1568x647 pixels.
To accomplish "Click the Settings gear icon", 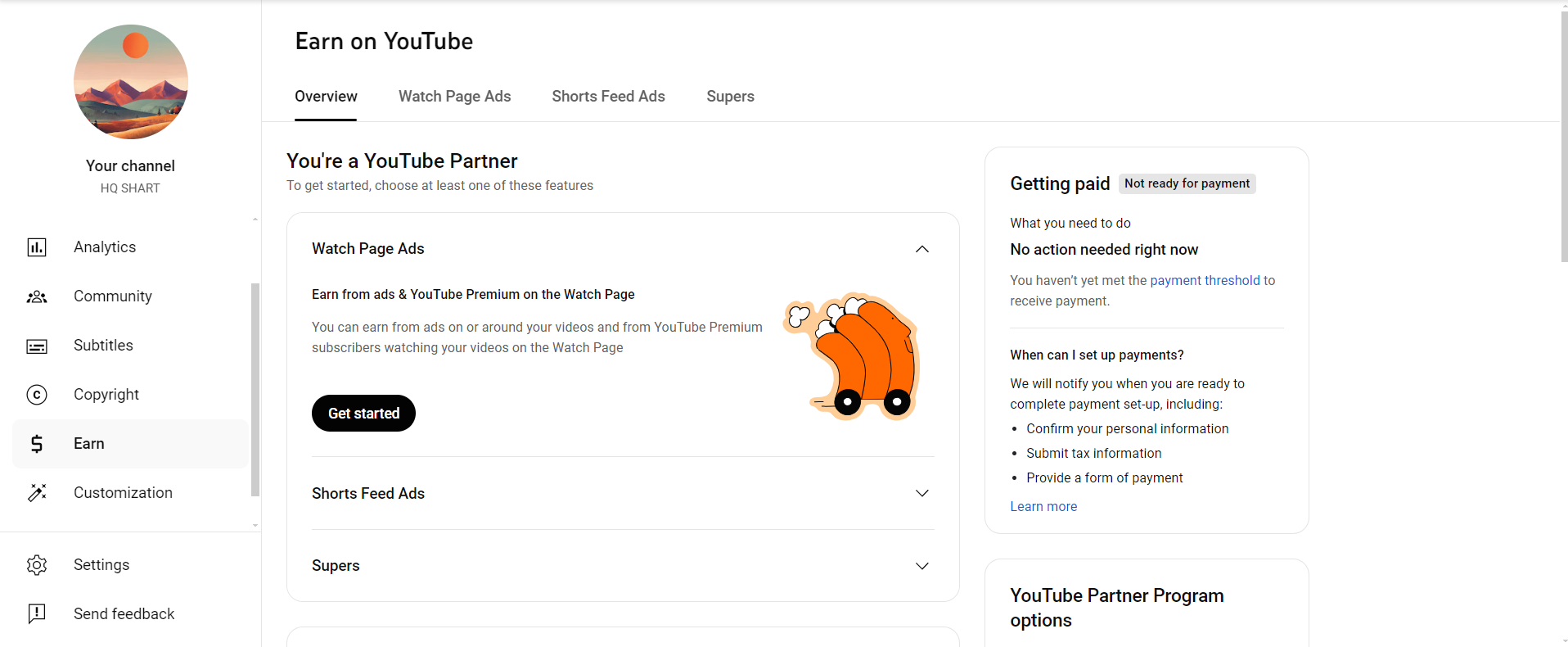I will (37, 565).
